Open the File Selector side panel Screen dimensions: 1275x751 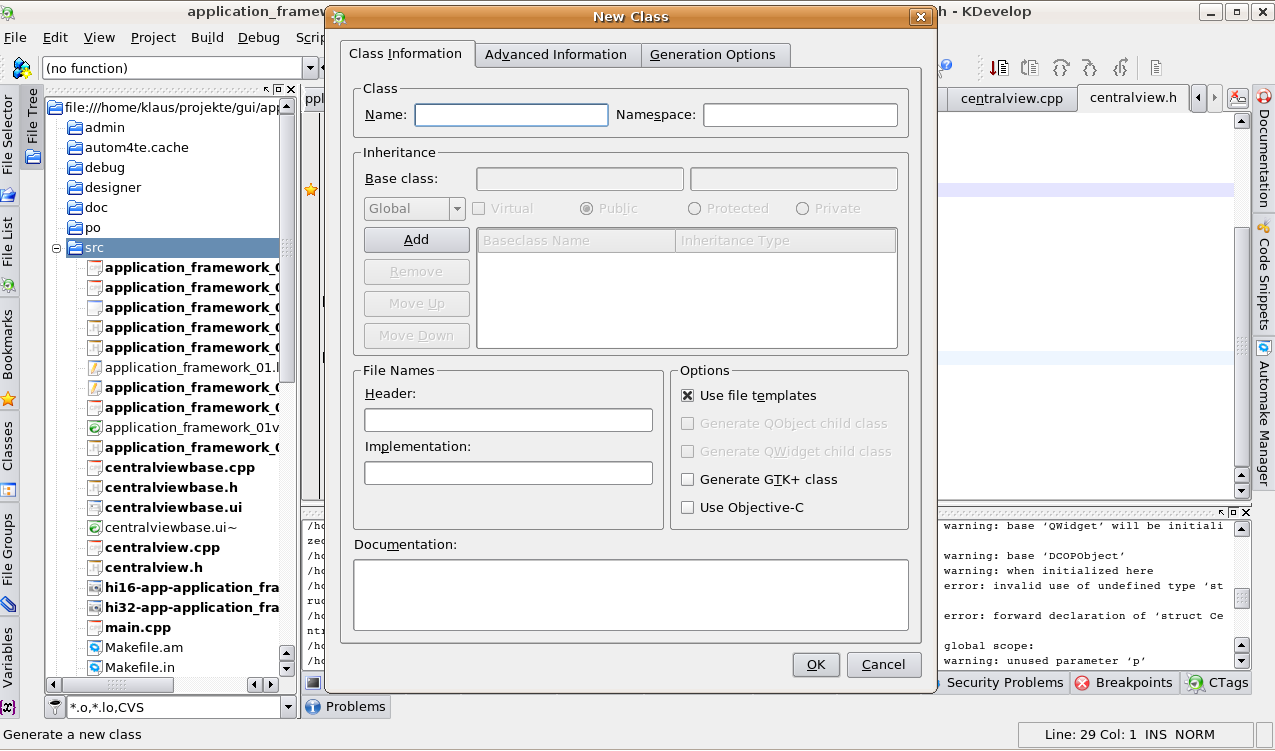pos(9,147)
